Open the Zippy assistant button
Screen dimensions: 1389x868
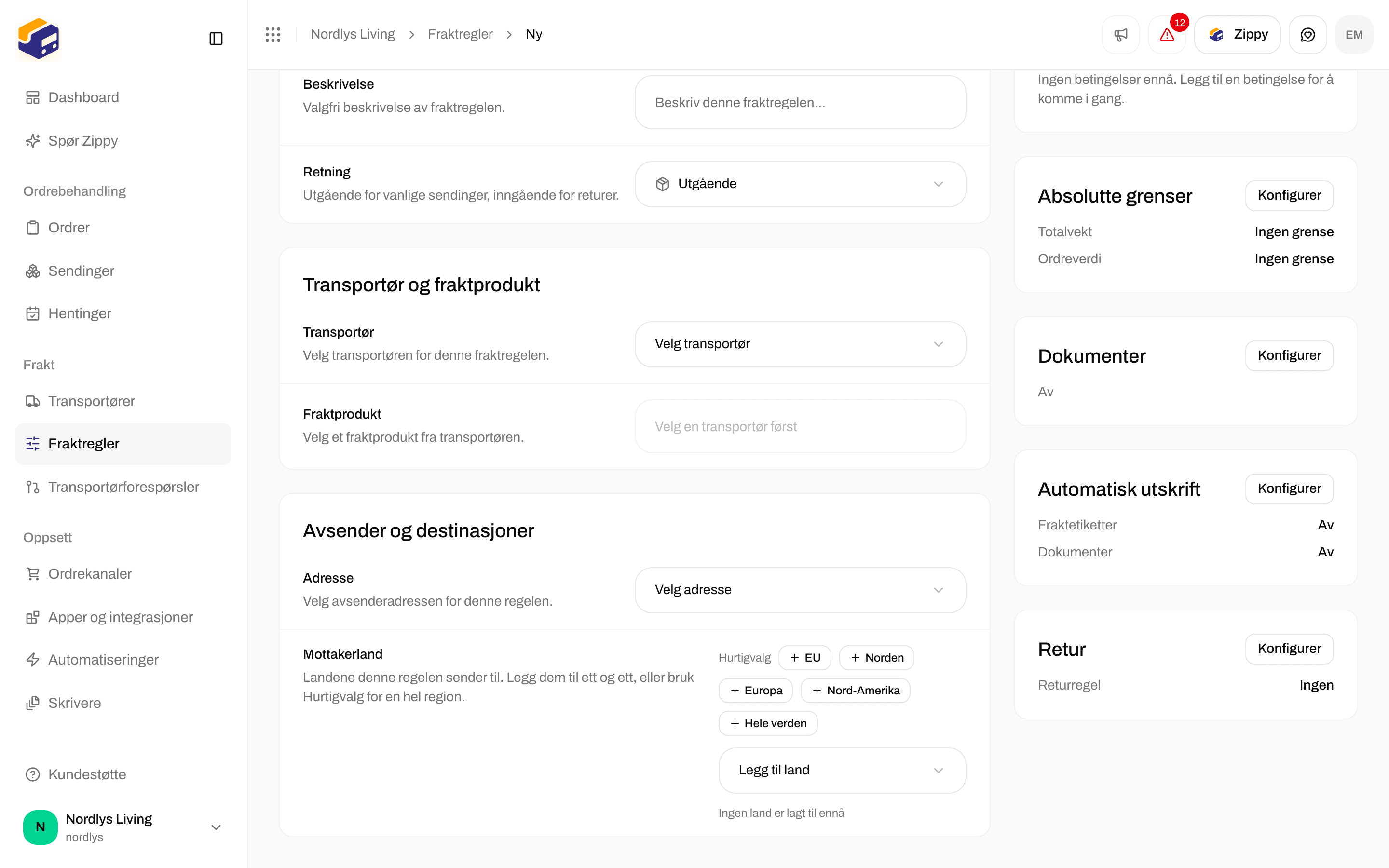tap(1238, 34)
